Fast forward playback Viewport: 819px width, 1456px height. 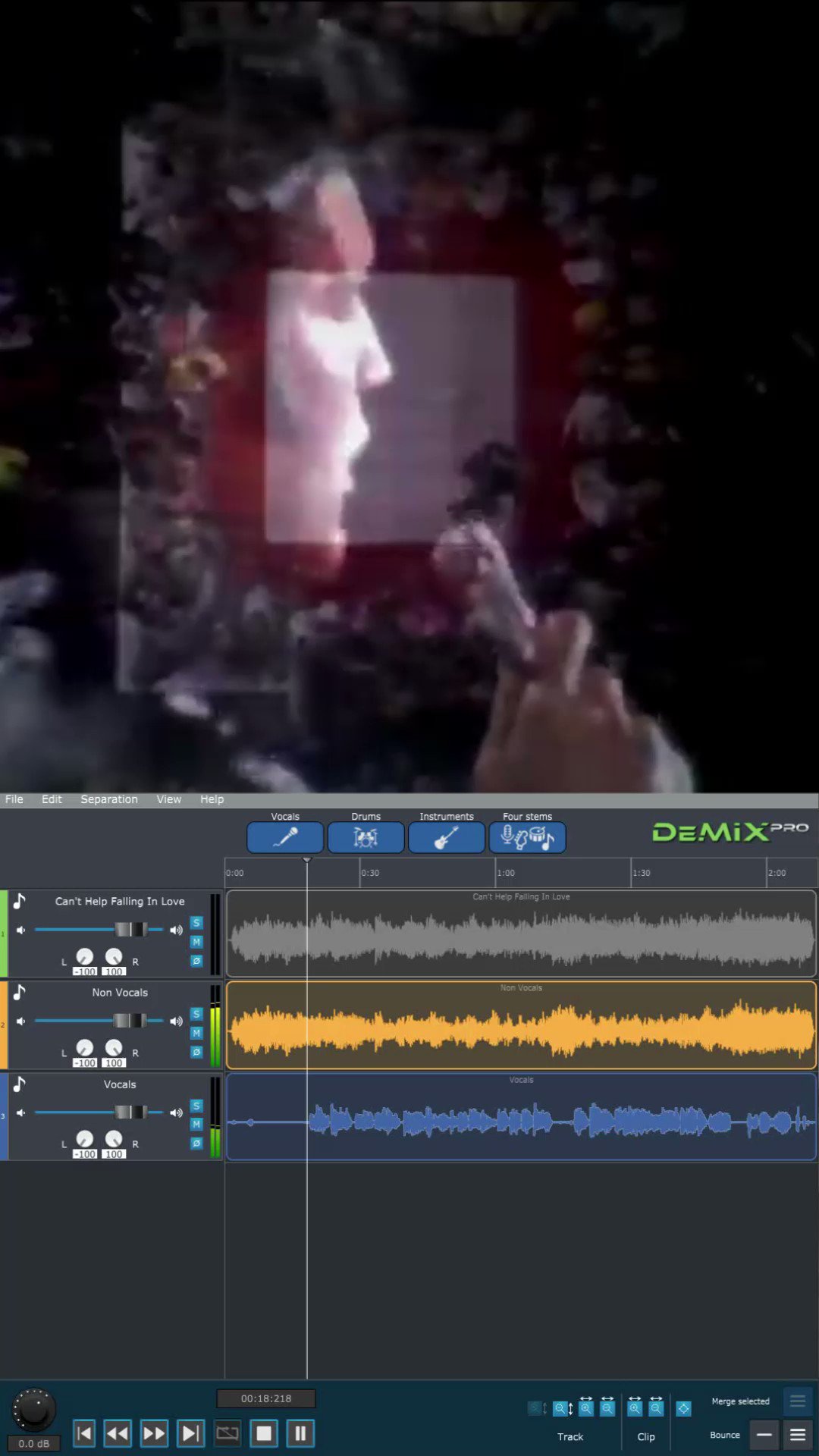click(x=154, y=1433)
